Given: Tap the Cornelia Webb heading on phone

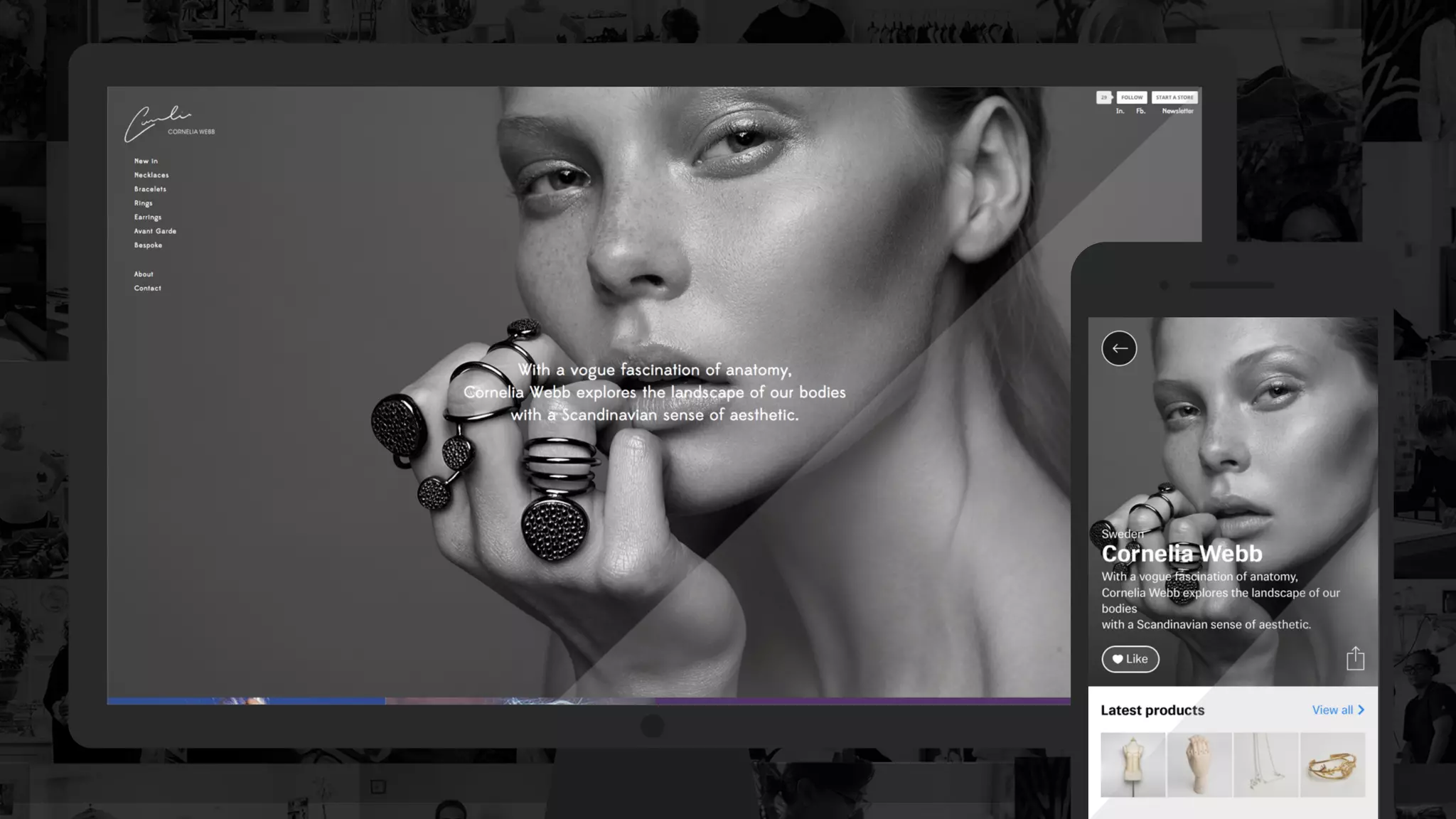Looking at the screenshot, I should point(1182,553).
